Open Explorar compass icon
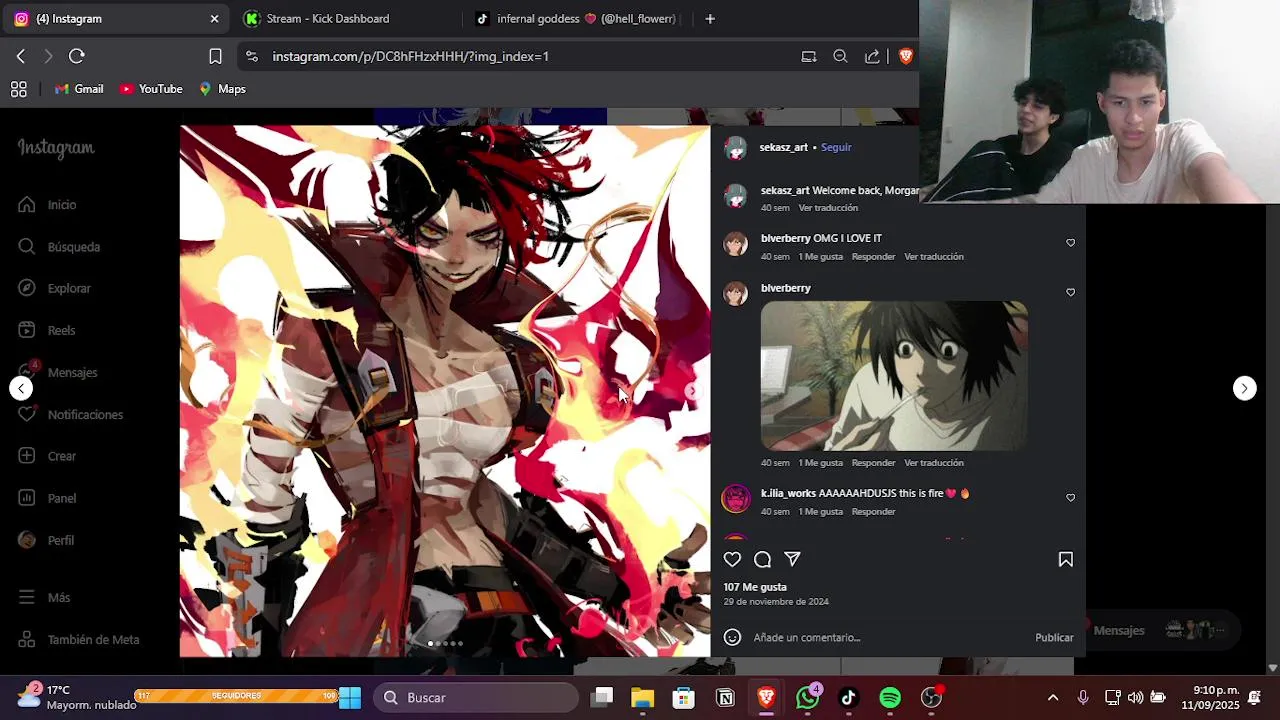Viewport: 1280px width, 720px height. click(27, 288)
